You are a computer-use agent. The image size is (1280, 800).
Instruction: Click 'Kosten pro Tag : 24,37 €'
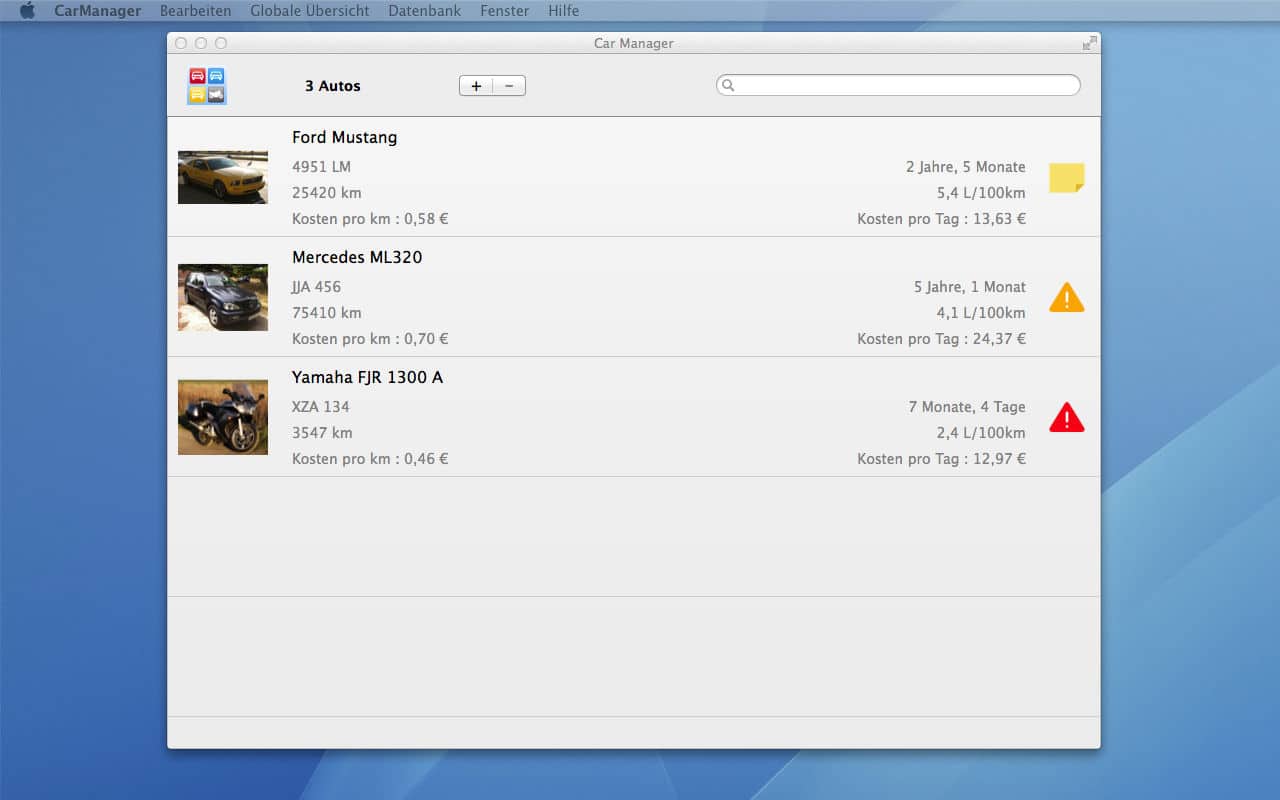[x=942, y=339]
